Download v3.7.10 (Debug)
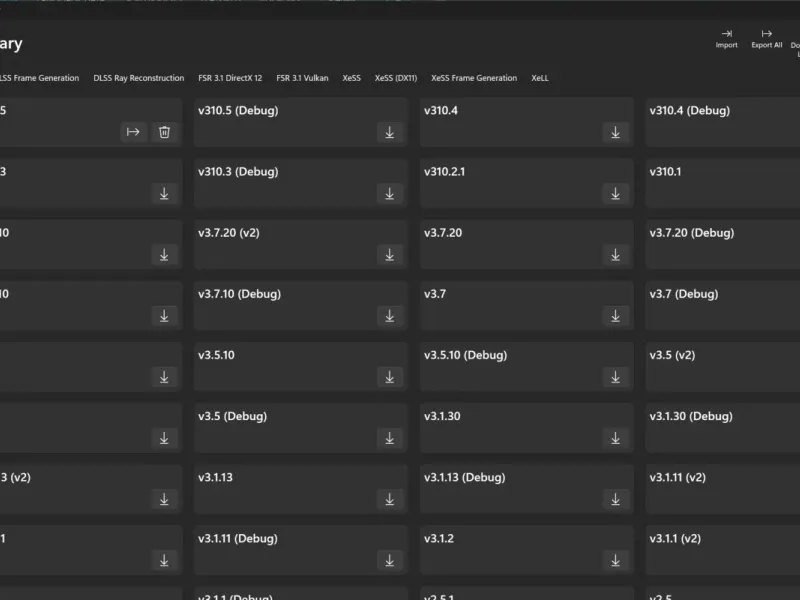 coord(390,316)
